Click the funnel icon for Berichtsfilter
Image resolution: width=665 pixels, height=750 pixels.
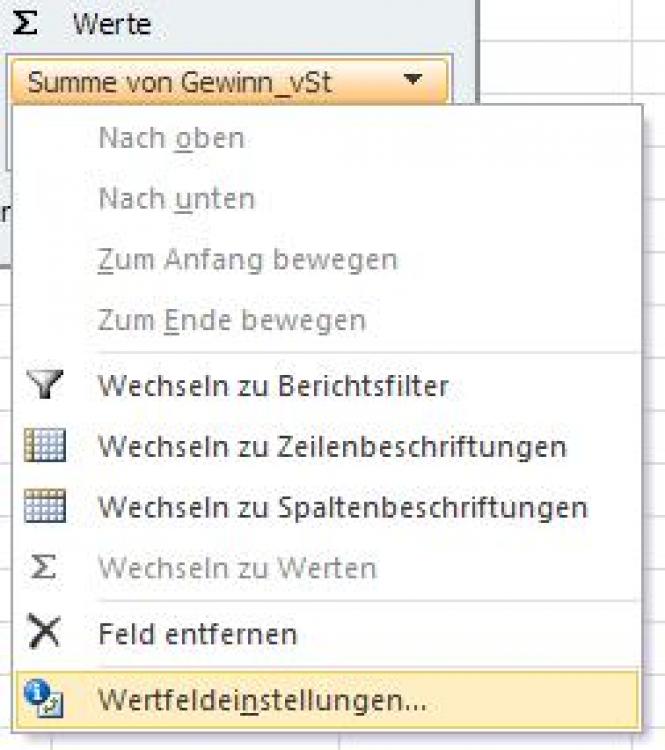click(44, 385)
